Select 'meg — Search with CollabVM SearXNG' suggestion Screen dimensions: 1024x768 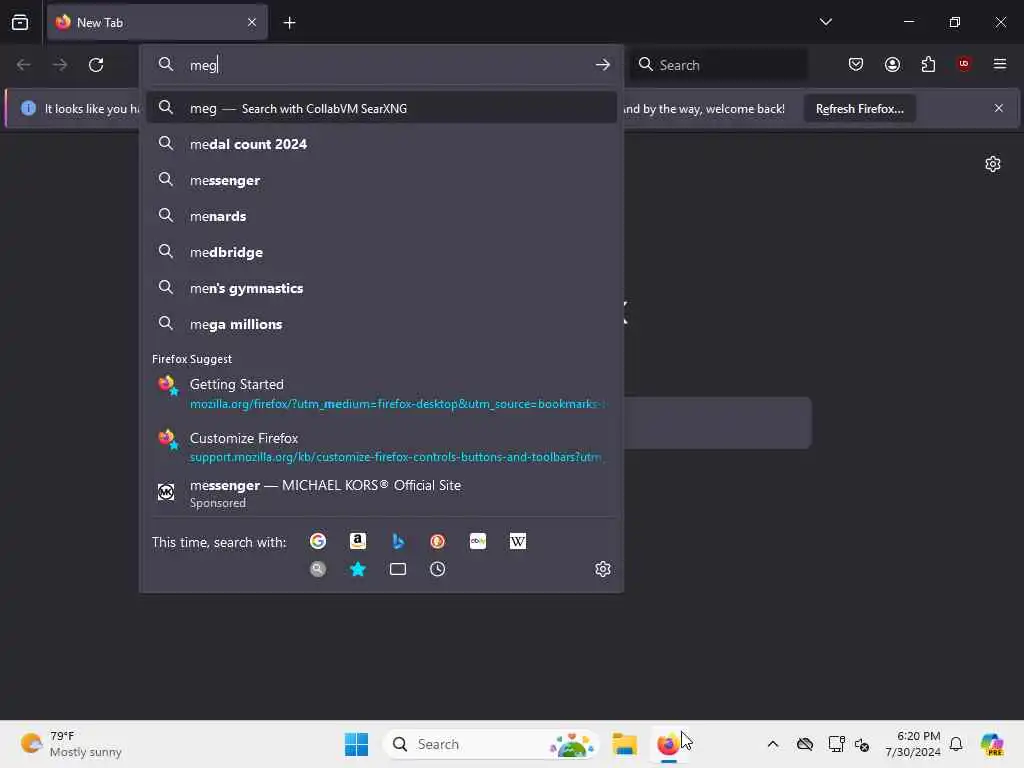381,108
